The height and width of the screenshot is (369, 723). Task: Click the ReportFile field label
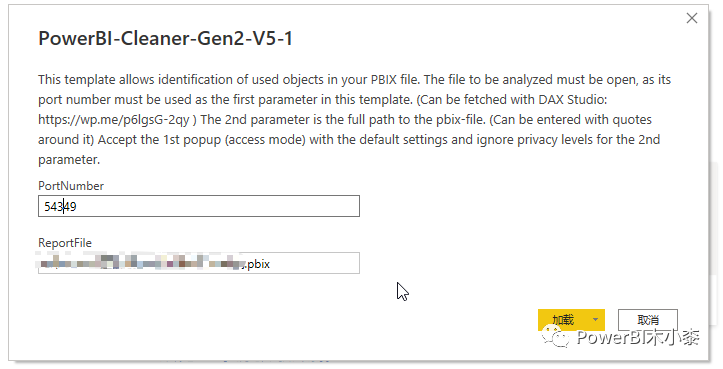65,243
